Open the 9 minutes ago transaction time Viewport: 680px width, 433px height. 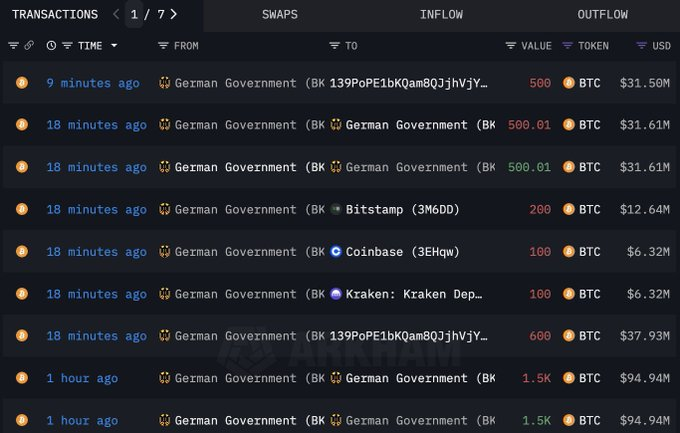[x=93, y=83]
